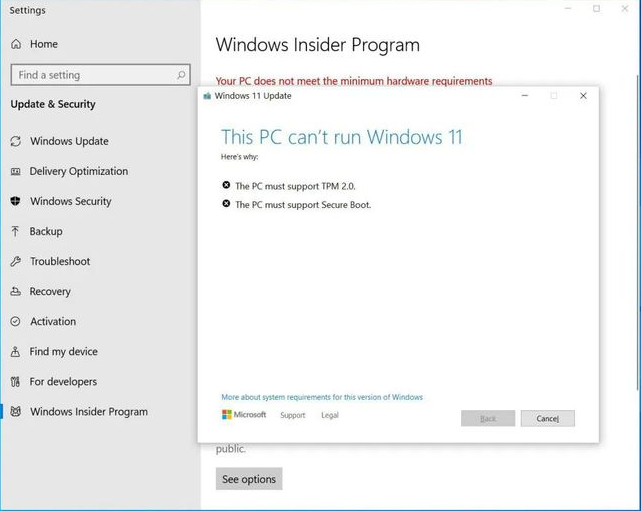This screenshot has height=511, width=641.
Task: Click the Windows Update sync icon
Action: [x=16, y=141]
